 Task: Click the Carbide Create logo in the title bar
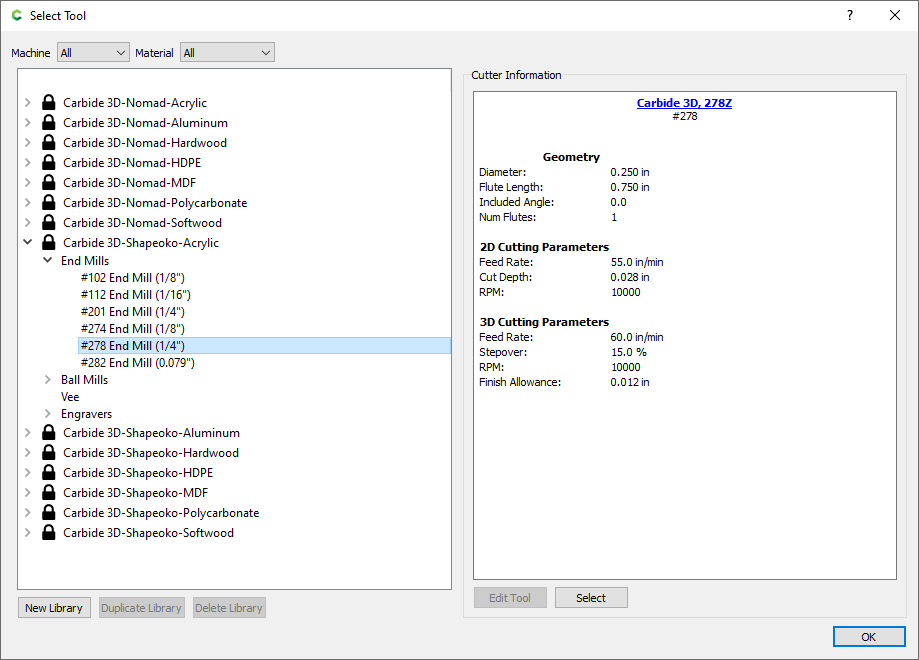(17, 16)
